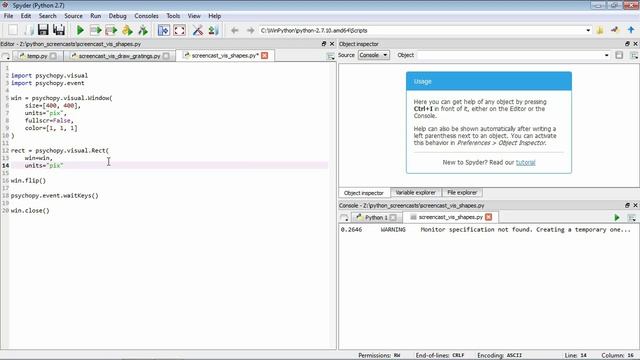The width and height of the screenshot is (640, 360).
Task: Open the editor tab browse list button
Action: pos(6,56)
